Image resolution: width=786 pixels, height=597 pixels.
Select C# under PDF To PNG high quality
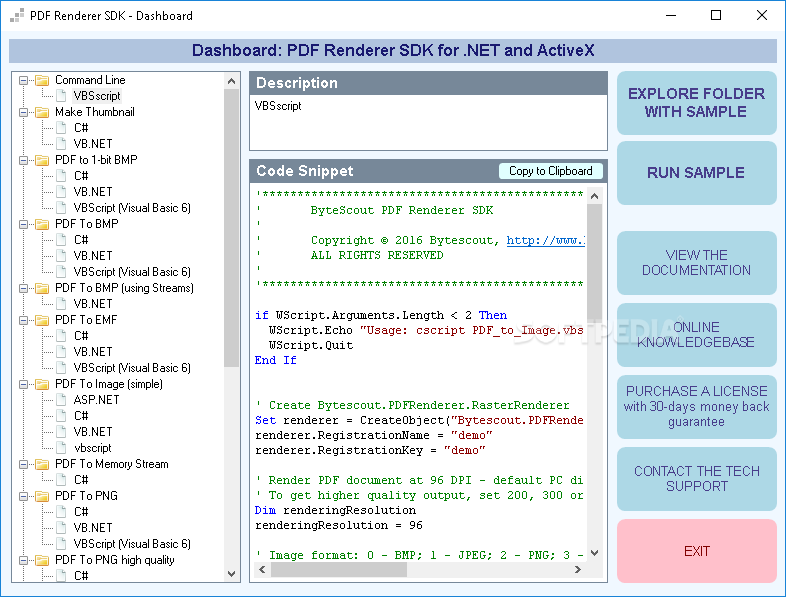[x=81, y=576]
